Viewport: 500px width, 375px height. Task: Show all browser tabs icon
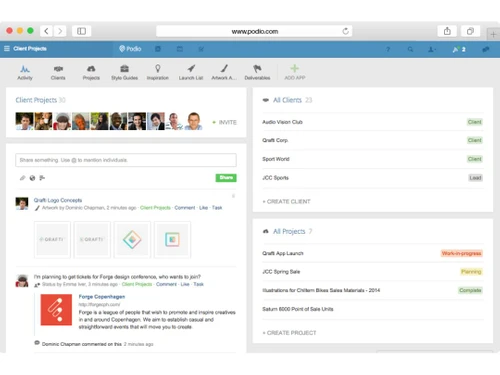[x=470, y=31]
